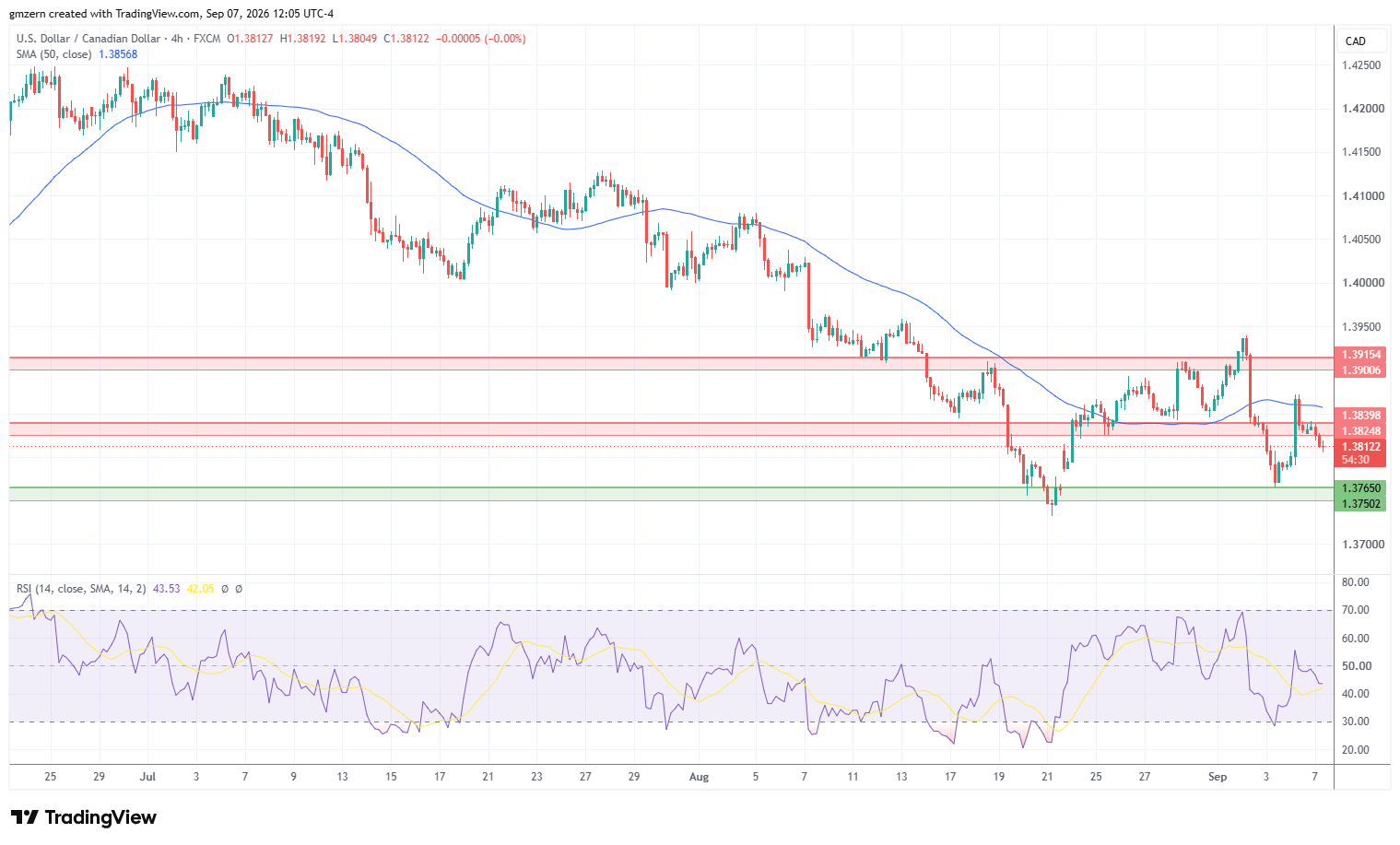Click the TradingView logo at bottom left
The image size is (1400, 845).
click(x=84, y=817)
